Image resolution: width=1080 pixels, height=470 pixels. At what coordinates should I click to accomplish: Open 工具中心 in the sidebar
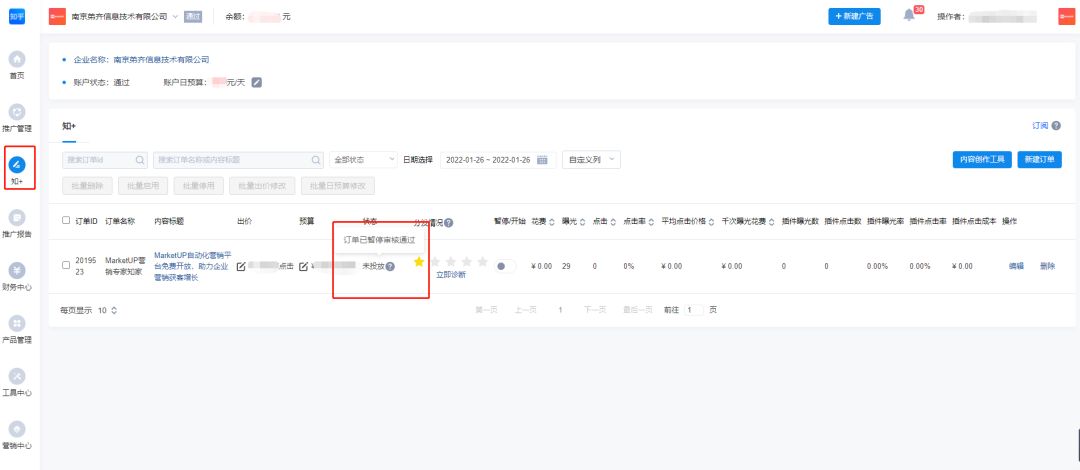(x=17, y=376)
